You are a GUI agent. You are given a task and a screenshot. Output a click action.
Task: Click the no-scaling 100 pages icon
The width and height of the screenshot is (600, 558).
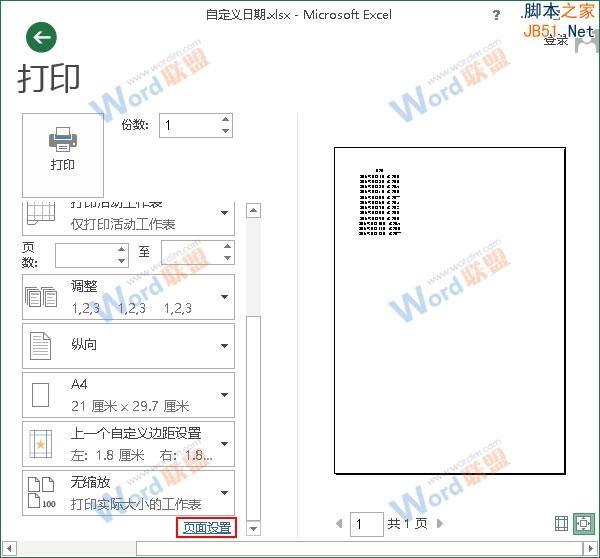[41, 493]
